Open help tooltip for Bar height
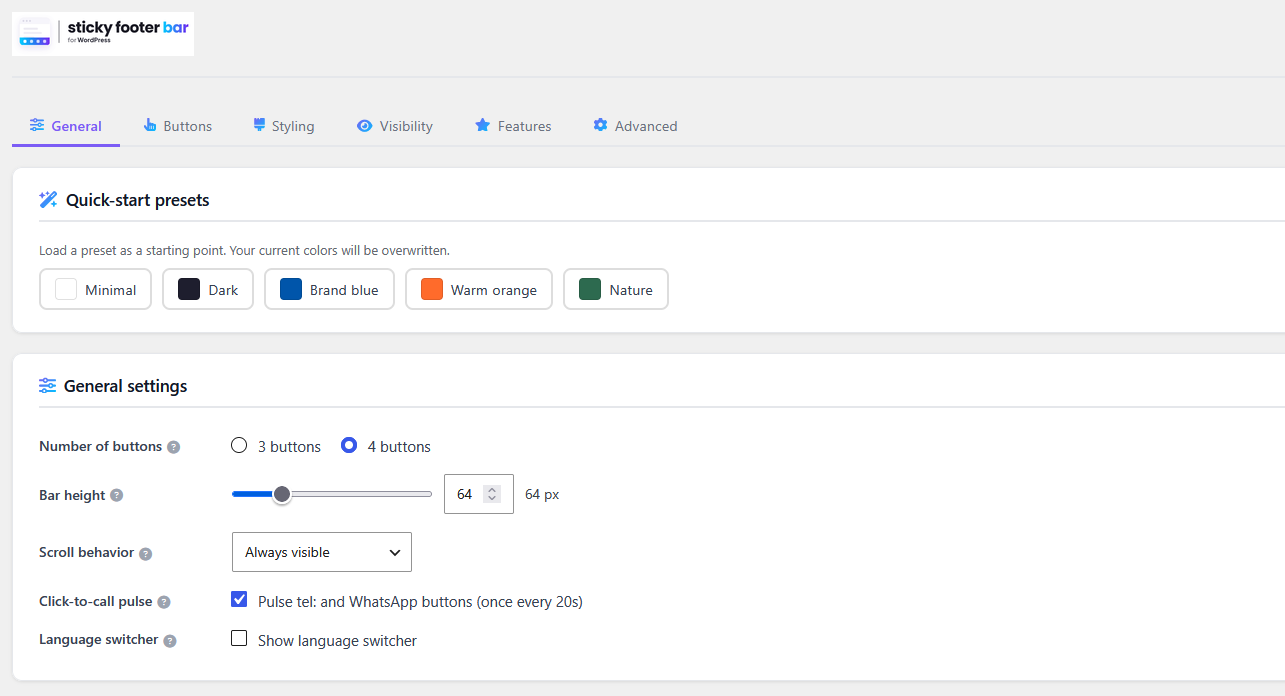1285x696 pixels. 116,495
